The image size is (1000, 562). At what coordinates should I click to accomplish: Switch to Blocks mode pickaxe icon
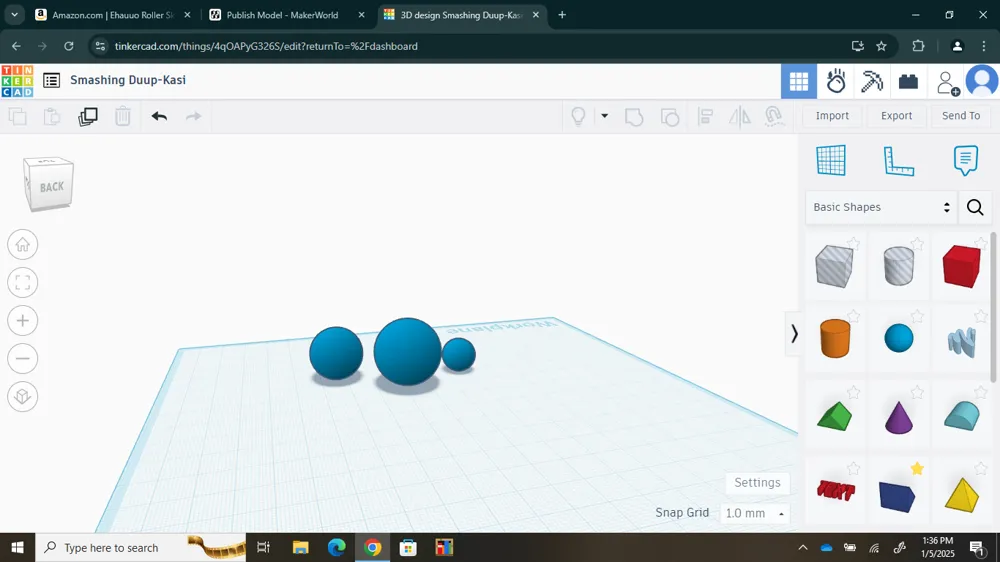pyautogui.click(x=872, y=82)
